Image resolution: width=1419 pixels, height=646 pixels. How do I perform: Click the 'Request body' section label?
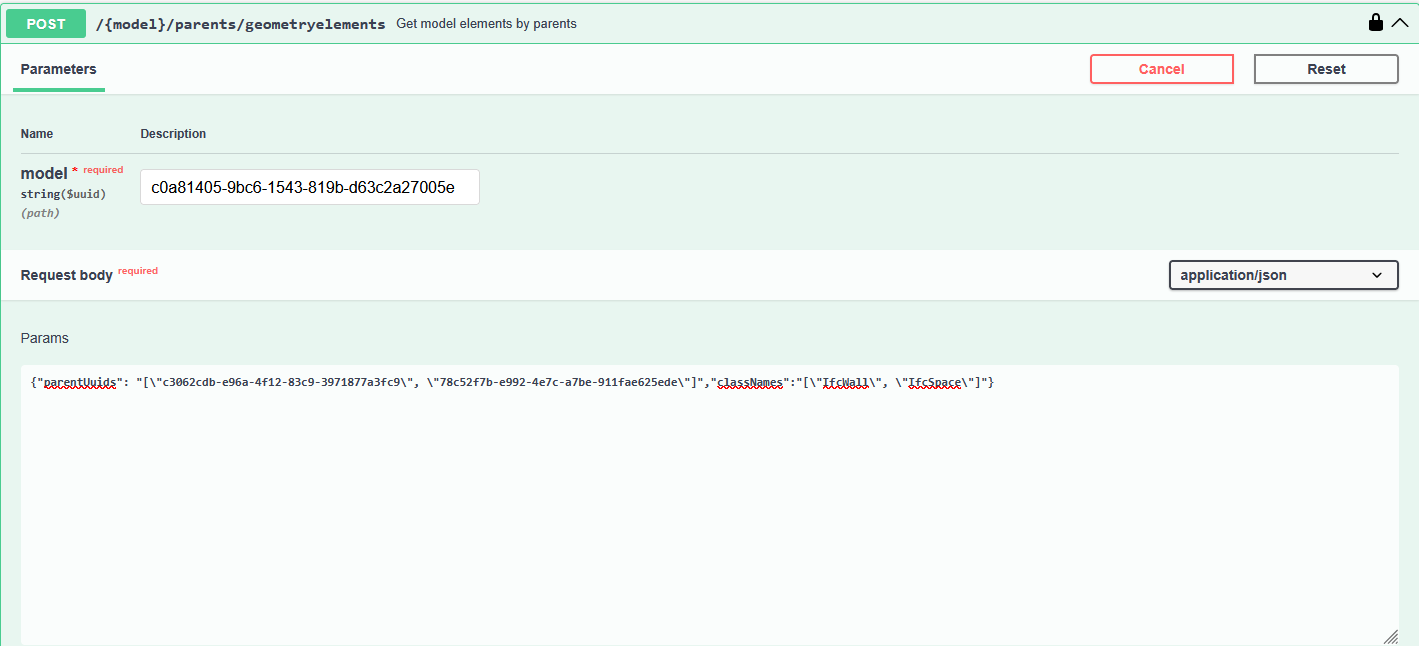coord(66,275)
